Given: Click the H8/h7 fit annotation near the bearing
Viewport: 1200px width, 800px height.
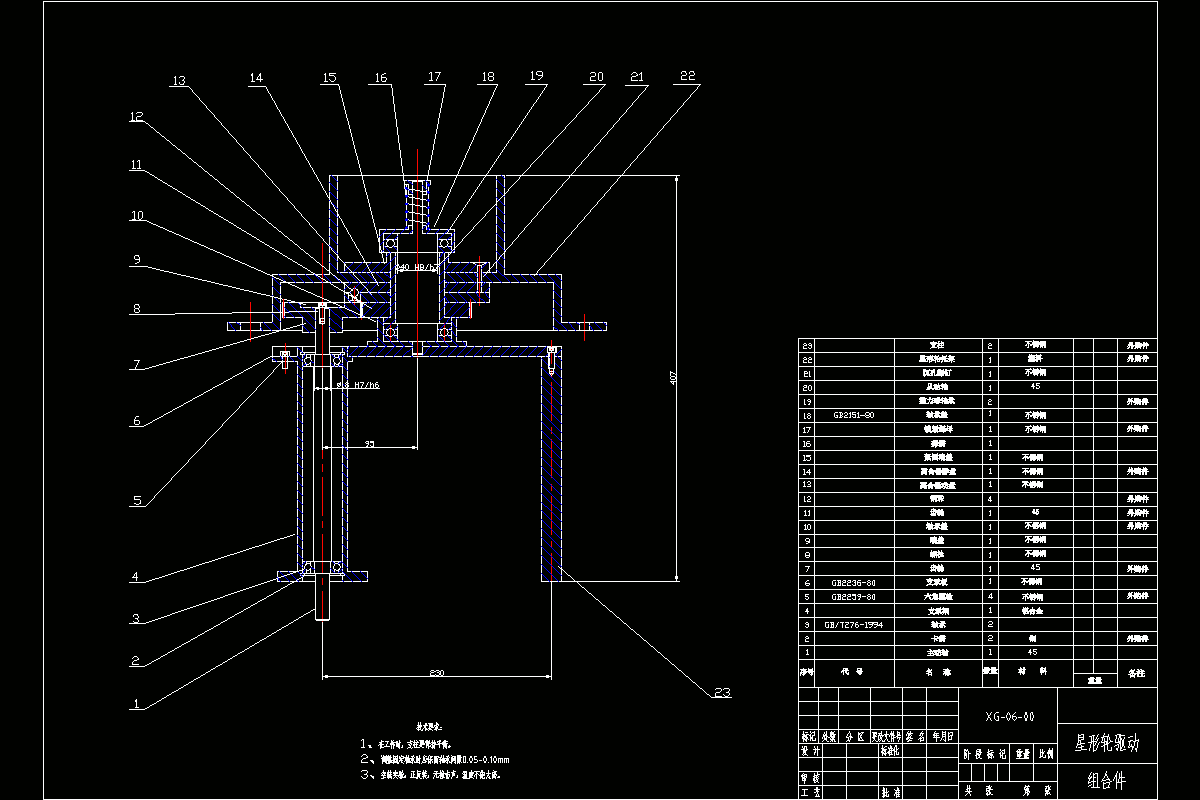Looking at the screenshot, I should 415,267.
